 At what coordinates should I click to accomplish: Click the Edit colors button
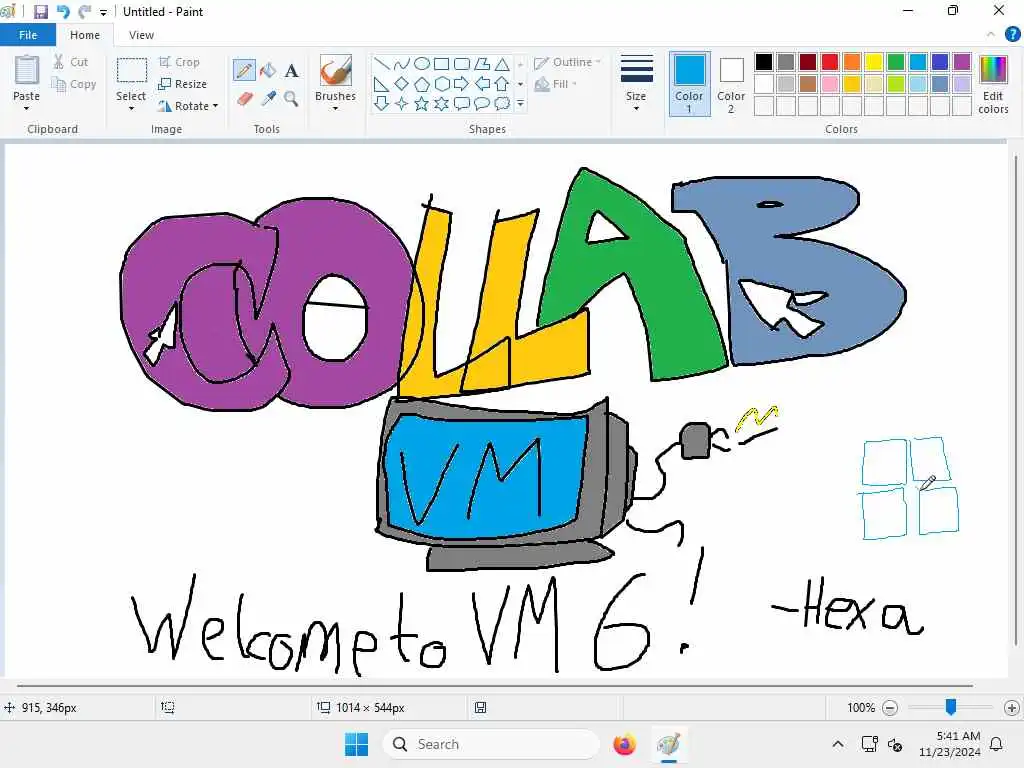pyautogui.click(x=993, y=85)
